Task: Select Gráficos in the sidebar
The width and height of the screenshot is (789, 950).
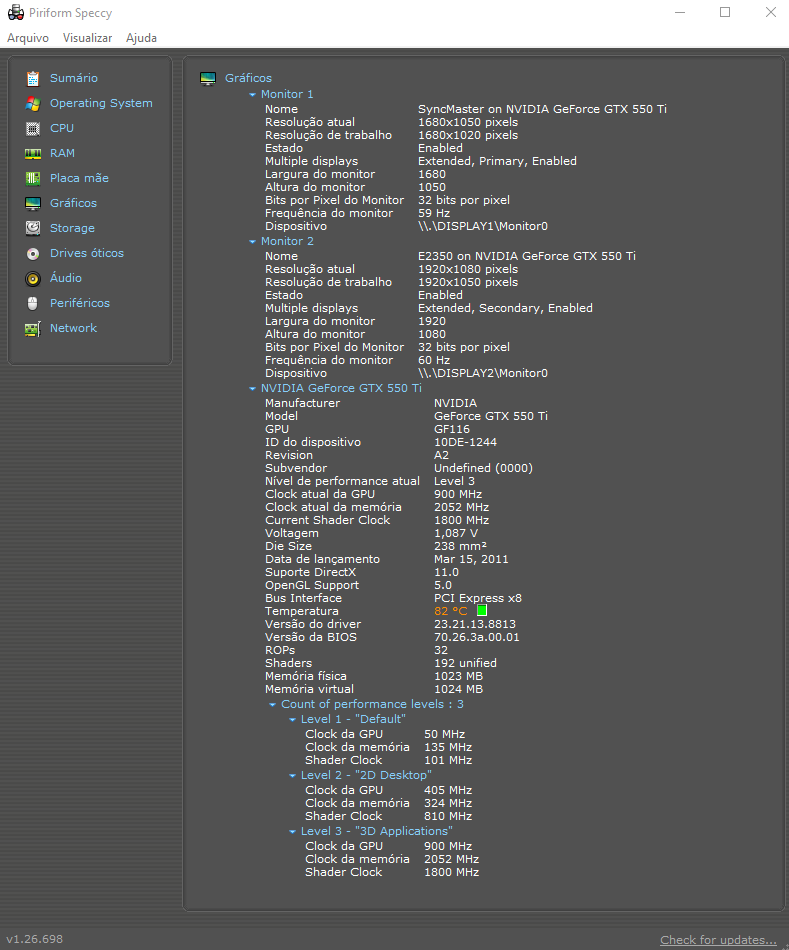Action: tap(73, 203)
